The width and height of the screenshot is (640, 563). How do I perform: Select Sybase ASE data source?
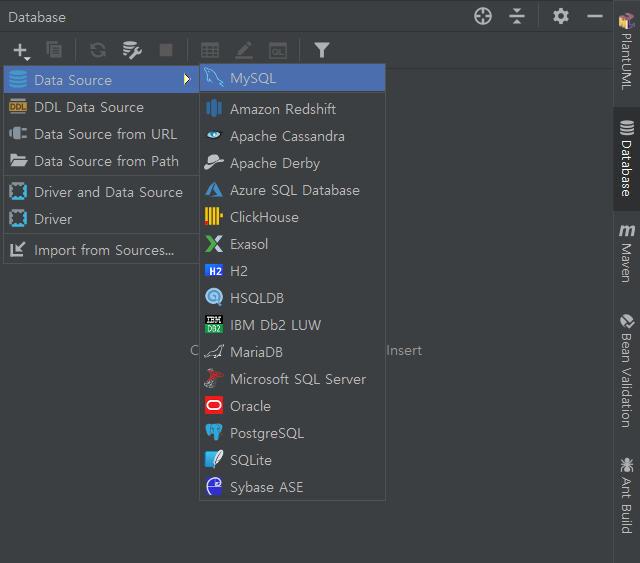pos(292,487)
